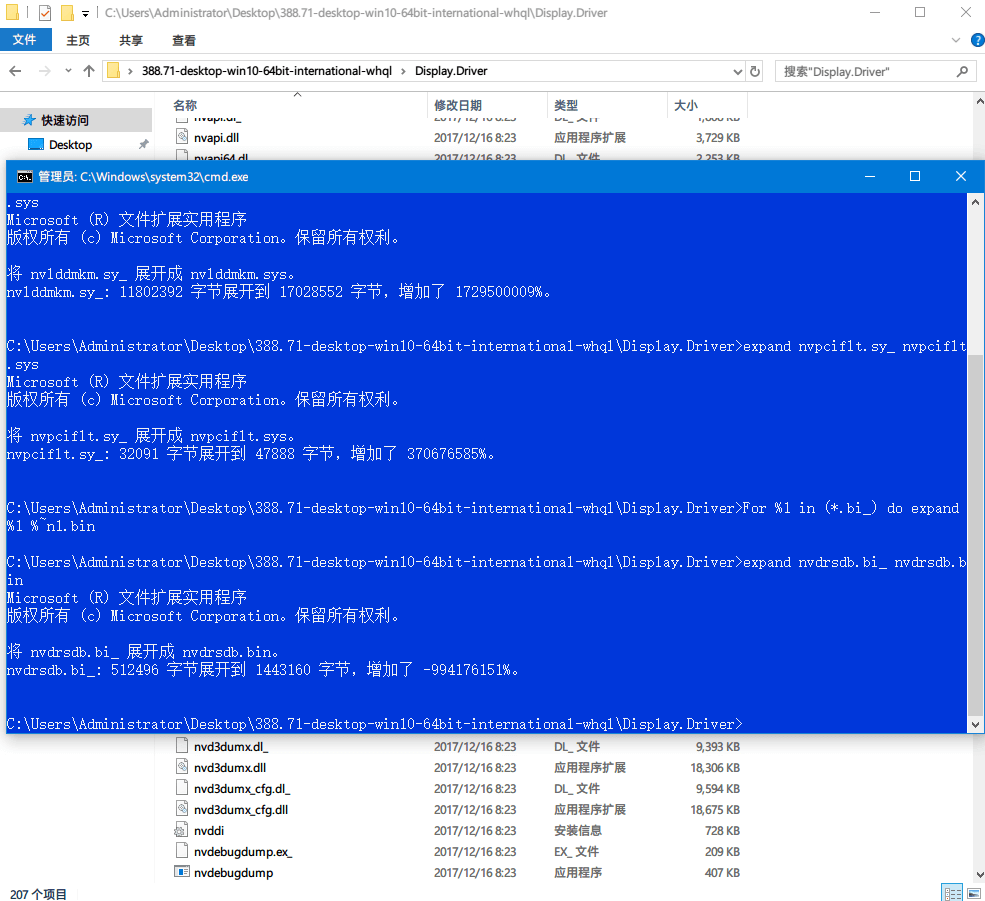Go back with the left arrow button
Image resolution: width=985 pixels, height=901 pixels.
(x=16, y=71)
